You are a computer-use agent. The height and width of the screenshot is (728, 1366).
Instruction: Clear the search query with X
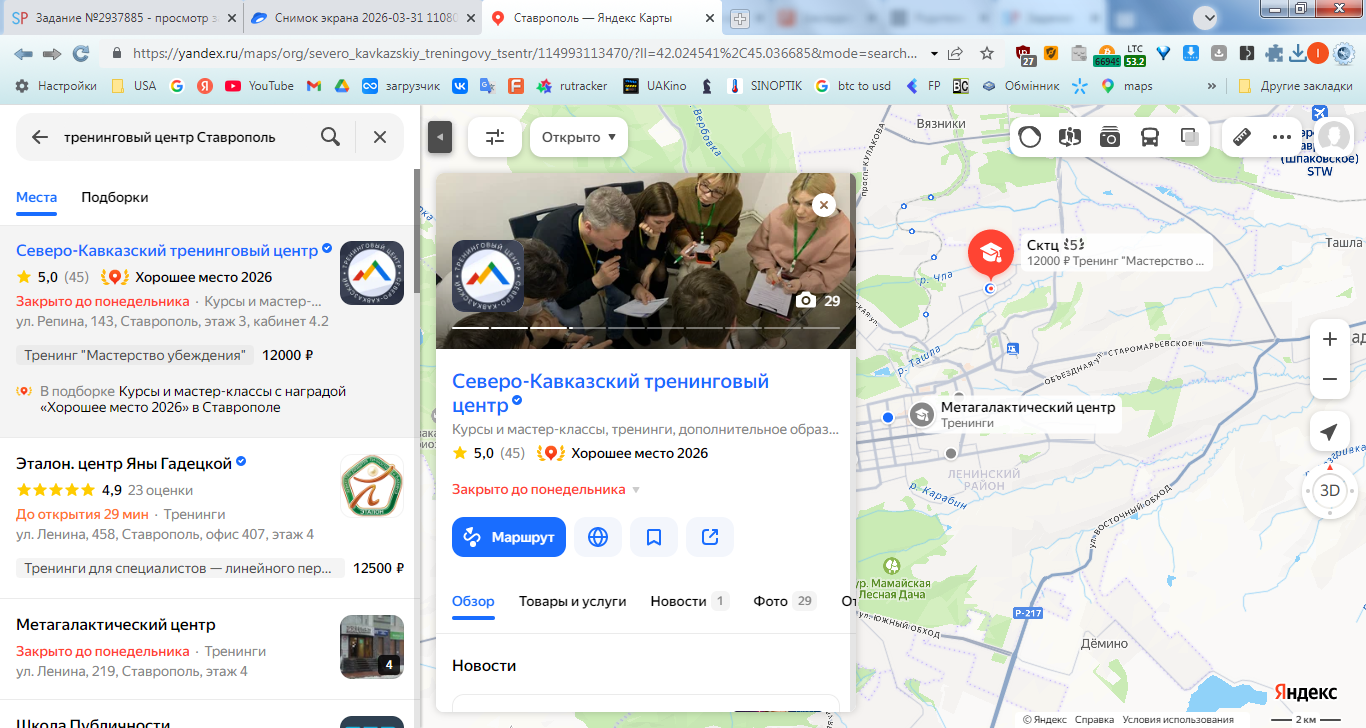(x=380, y=137)
